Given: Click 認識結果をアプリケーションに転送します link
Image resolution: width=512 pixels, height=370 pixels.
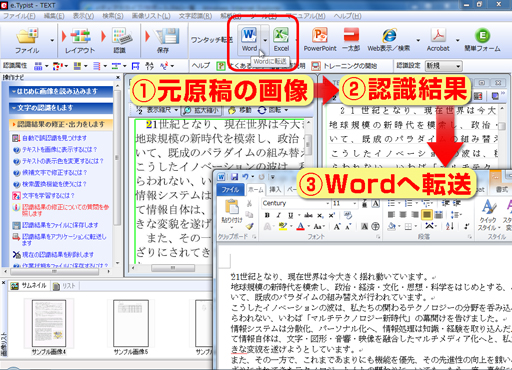Looking at the screenshot, I should click(x=64, y=240).
